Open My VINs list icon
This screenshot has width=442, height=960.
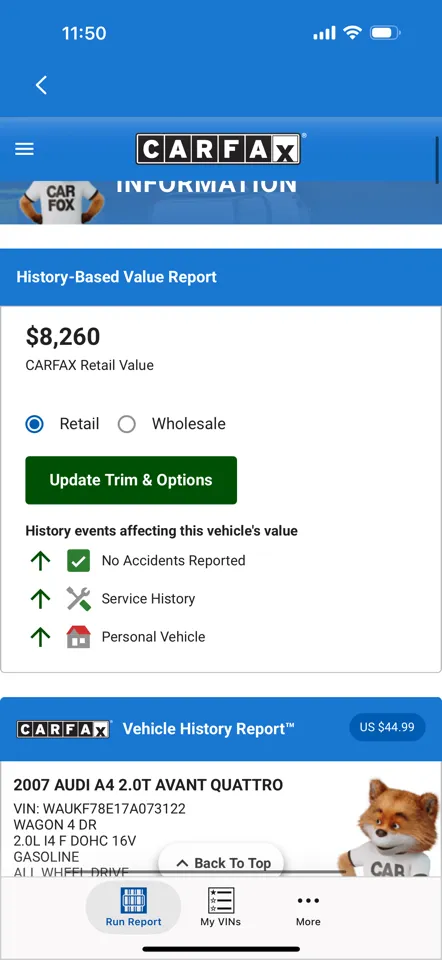pyautogui.click(x=220, y=901)
